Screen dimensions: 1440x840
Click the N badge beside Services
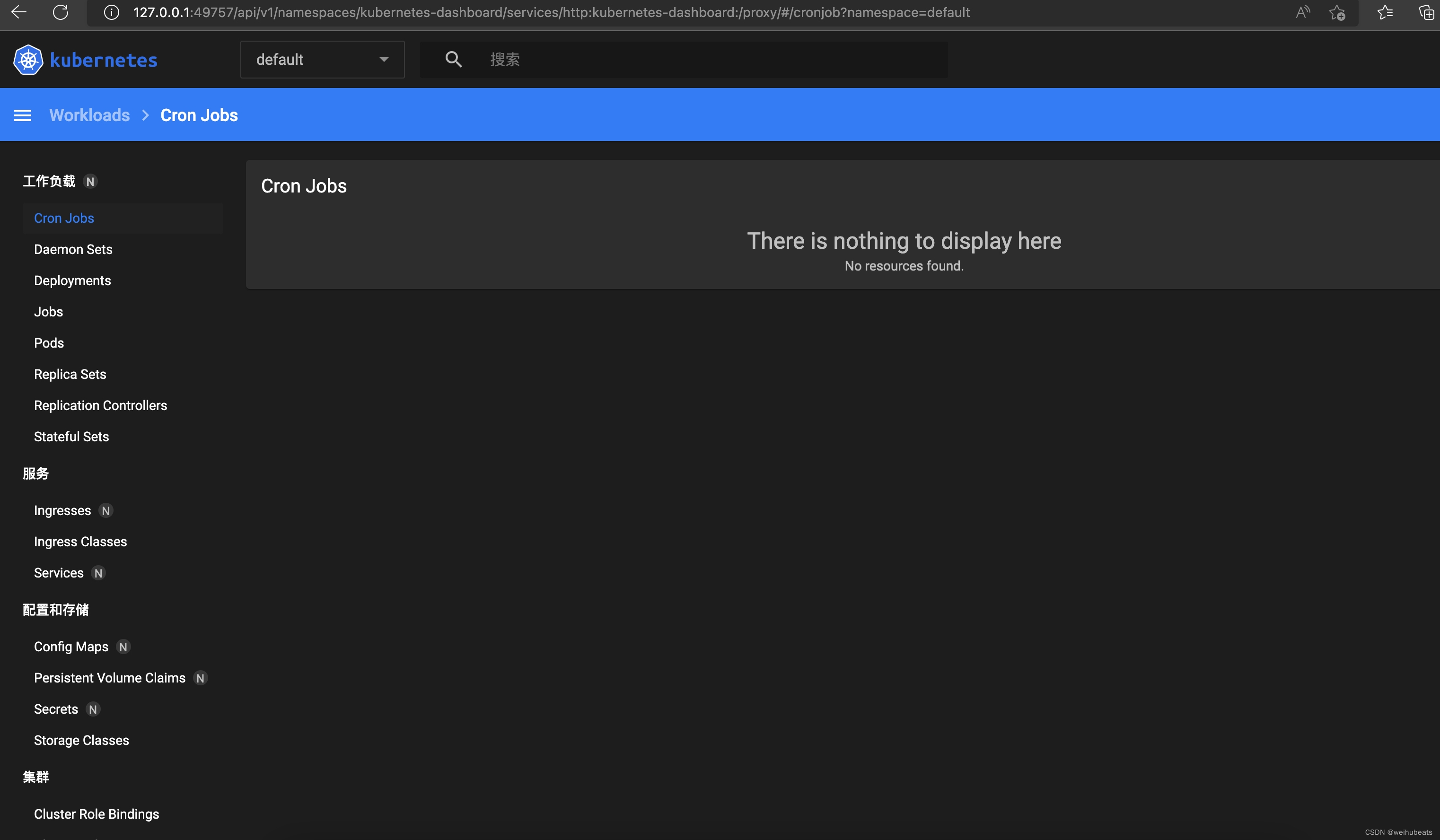click(x=98, y=573)
